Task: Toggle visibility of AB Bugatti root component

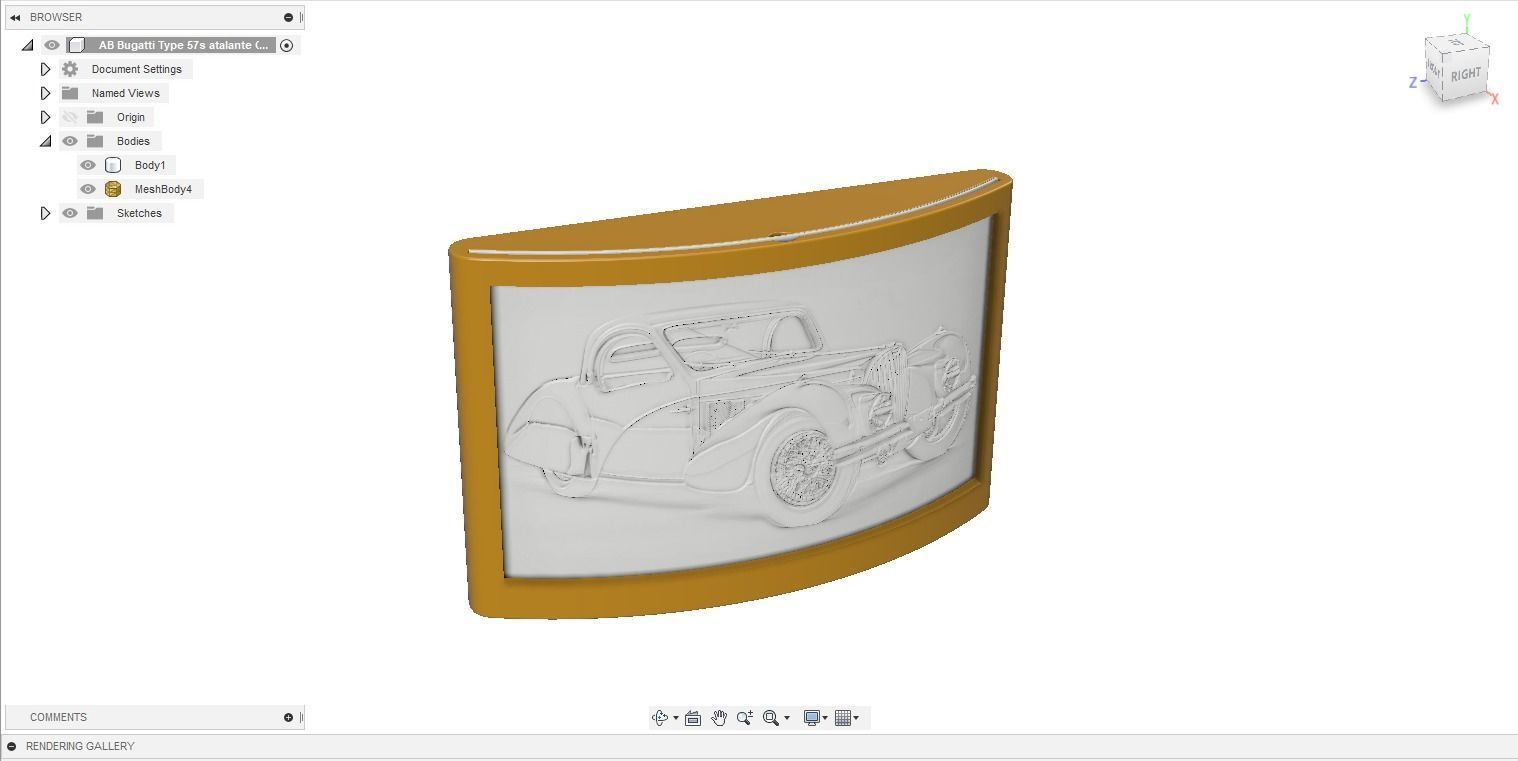Action: (x=52, y=45)
